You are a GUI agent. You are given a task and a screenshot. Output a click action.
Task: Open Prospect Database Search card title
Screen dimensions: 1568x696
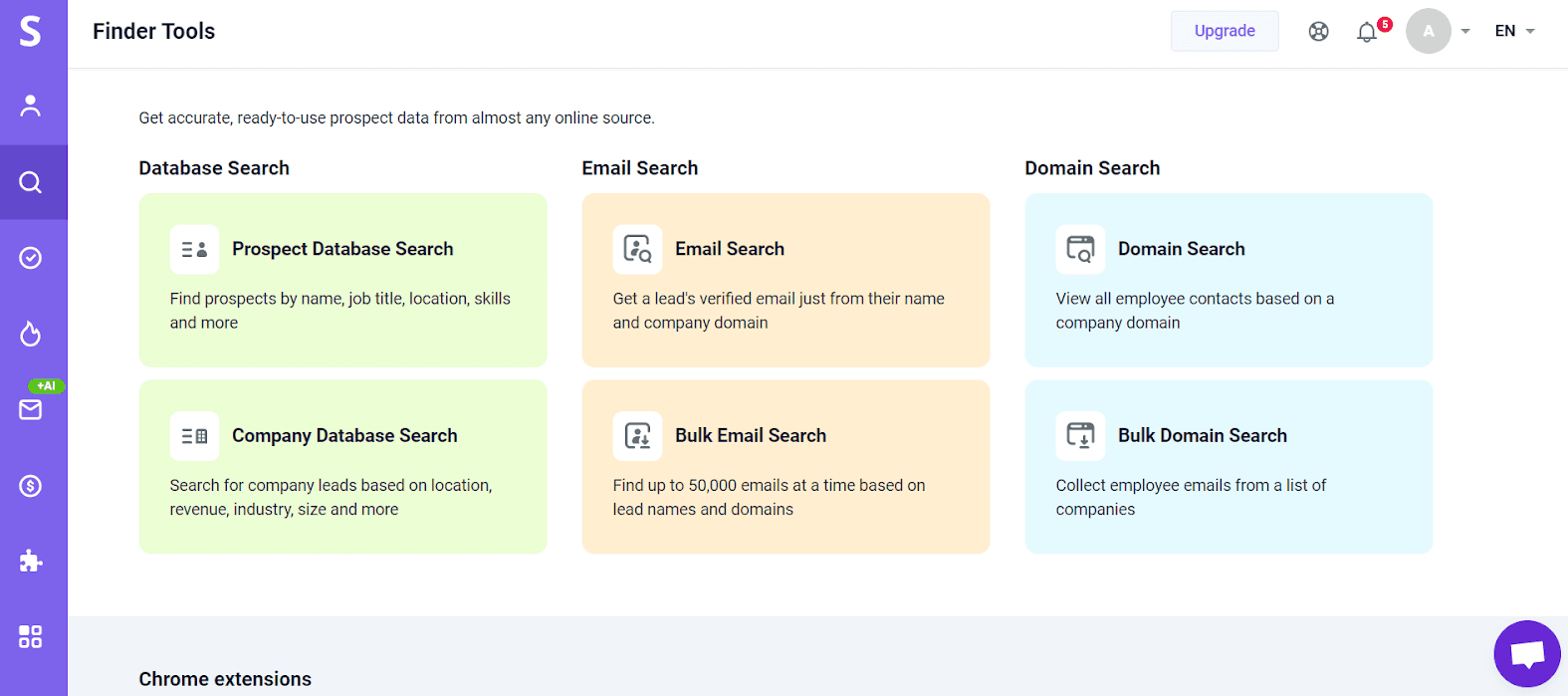coord(342,249)
